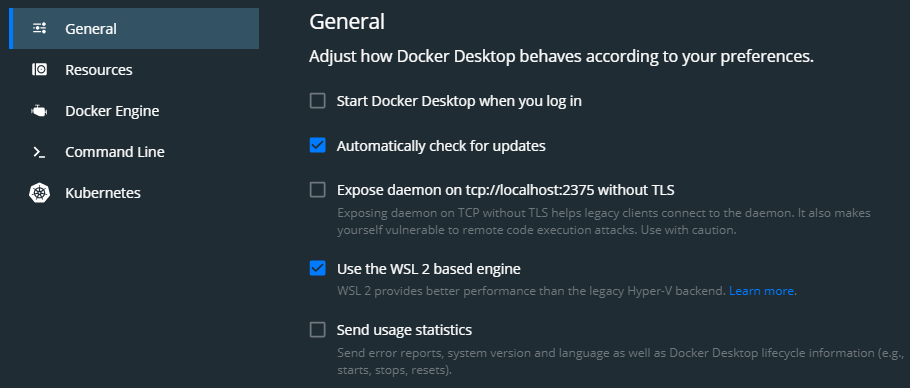Click the 'Send usage statistics' label text
Image resolution: width=910 pixels, height=388 pixels.
point(404,330)
